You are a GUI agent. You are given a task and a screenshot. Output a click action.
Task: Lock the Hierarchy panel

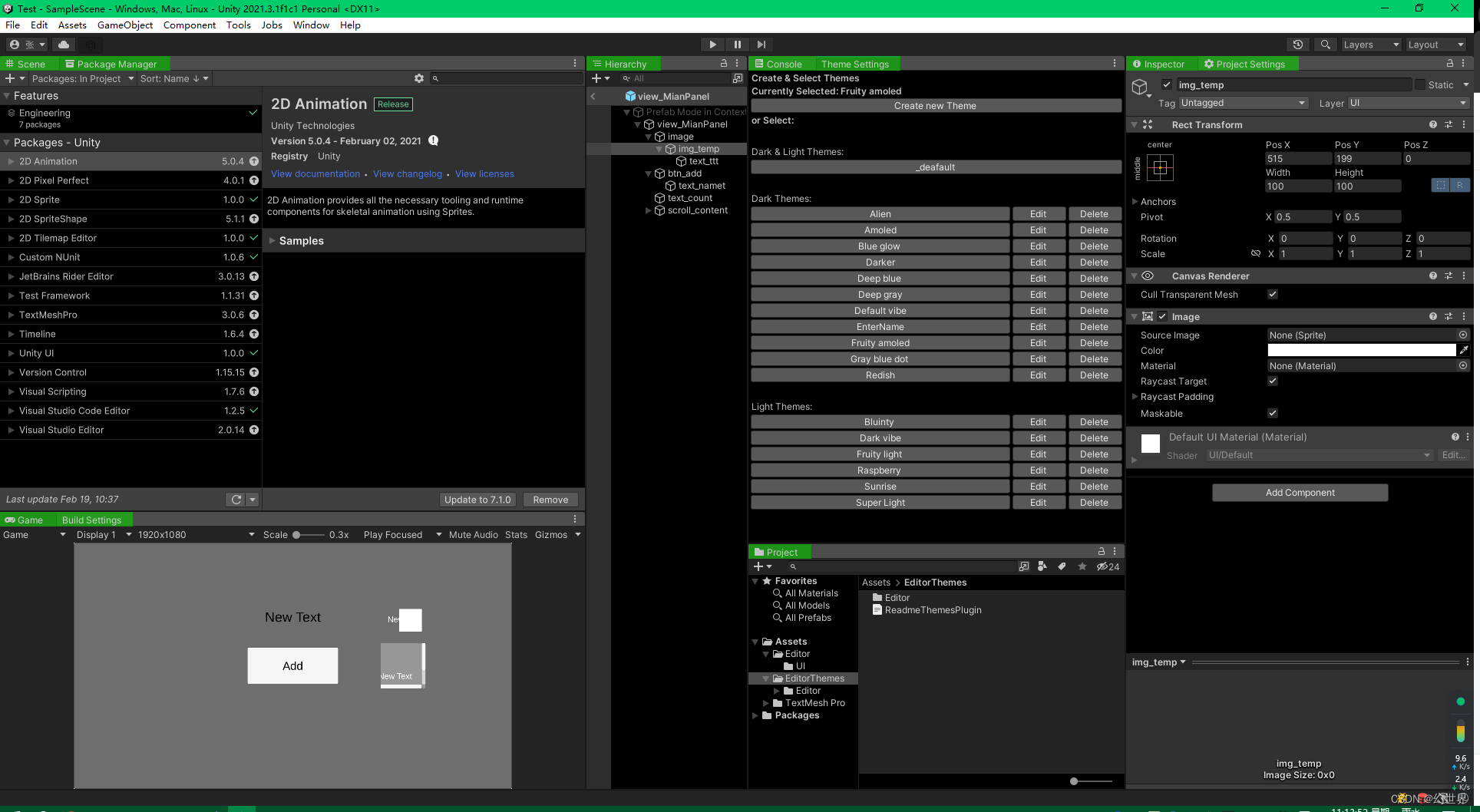coord(724,64)
